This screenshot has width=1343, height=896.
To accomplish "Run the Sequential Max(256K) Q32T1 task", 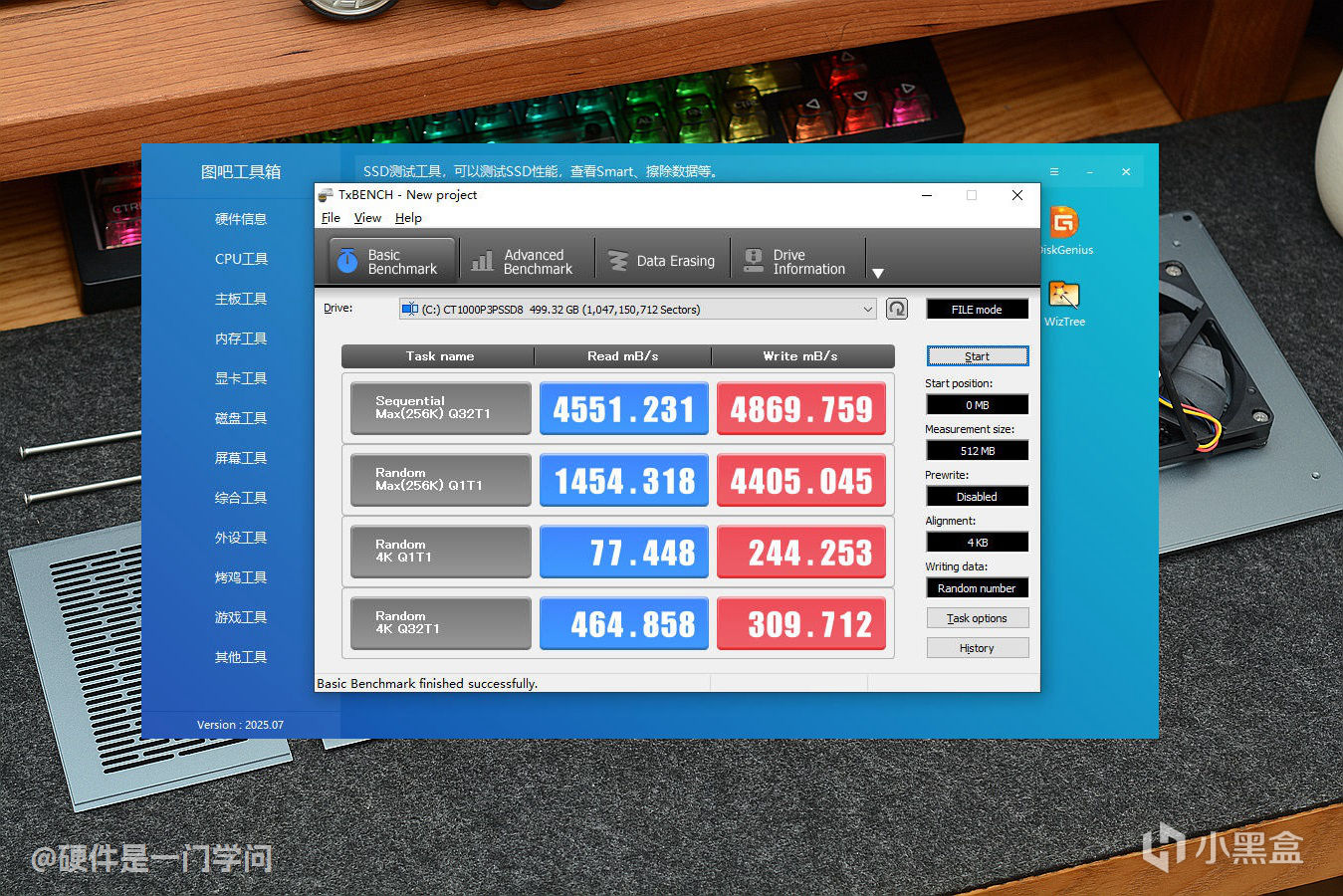I will 440,408.
